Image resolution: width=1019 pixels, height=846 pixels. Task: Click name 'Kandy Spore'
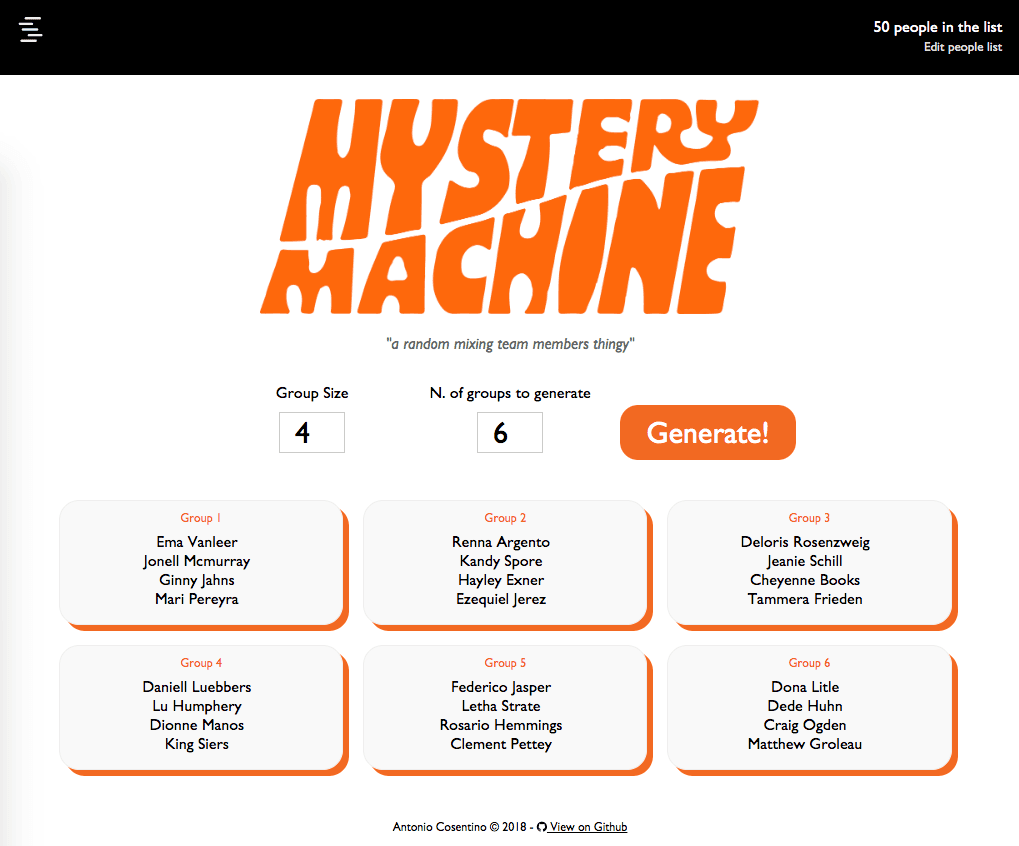point(501,561)
